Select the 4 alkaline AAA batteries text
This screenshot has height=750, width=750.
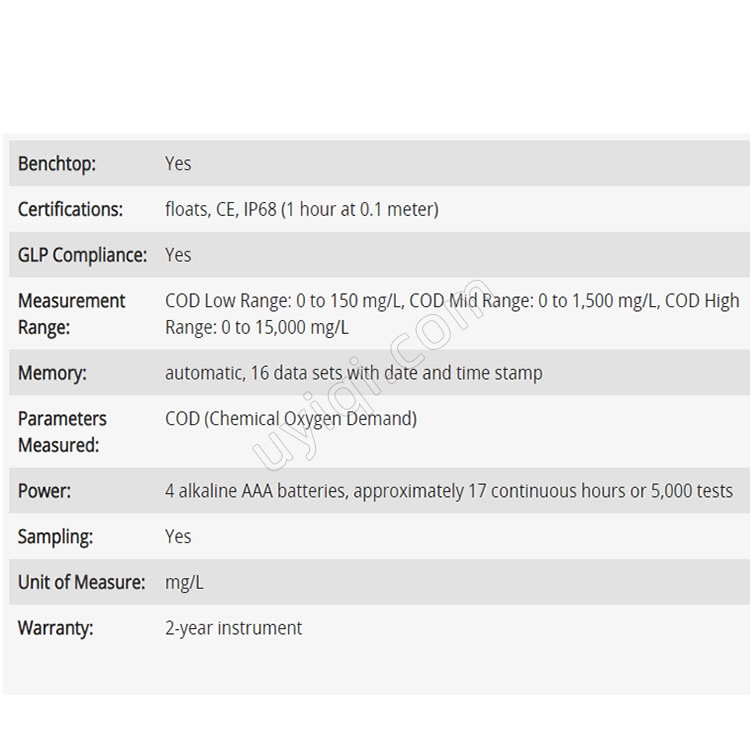[449, 491]
